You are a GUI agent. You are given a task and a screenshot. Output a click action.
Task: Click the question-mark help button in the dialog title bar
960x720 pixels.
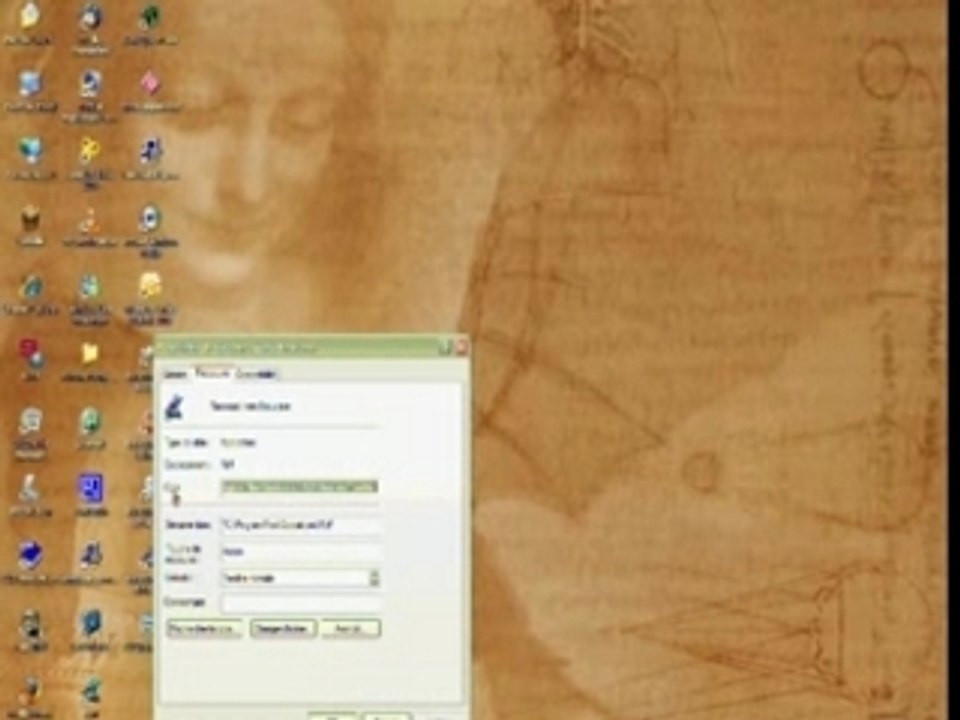(x=446, y=348)
